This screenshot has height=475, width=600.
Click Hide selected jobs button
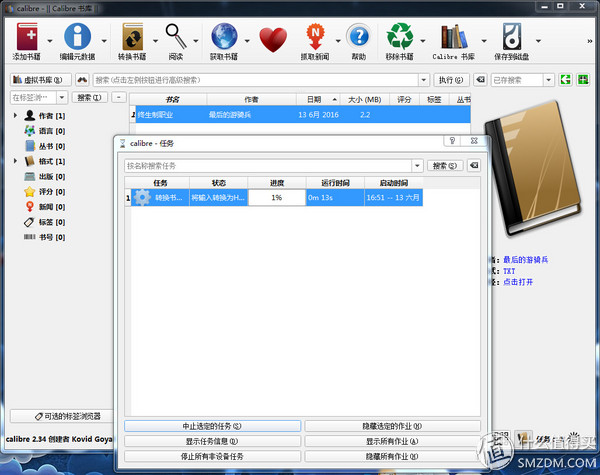tap(392, 426)
